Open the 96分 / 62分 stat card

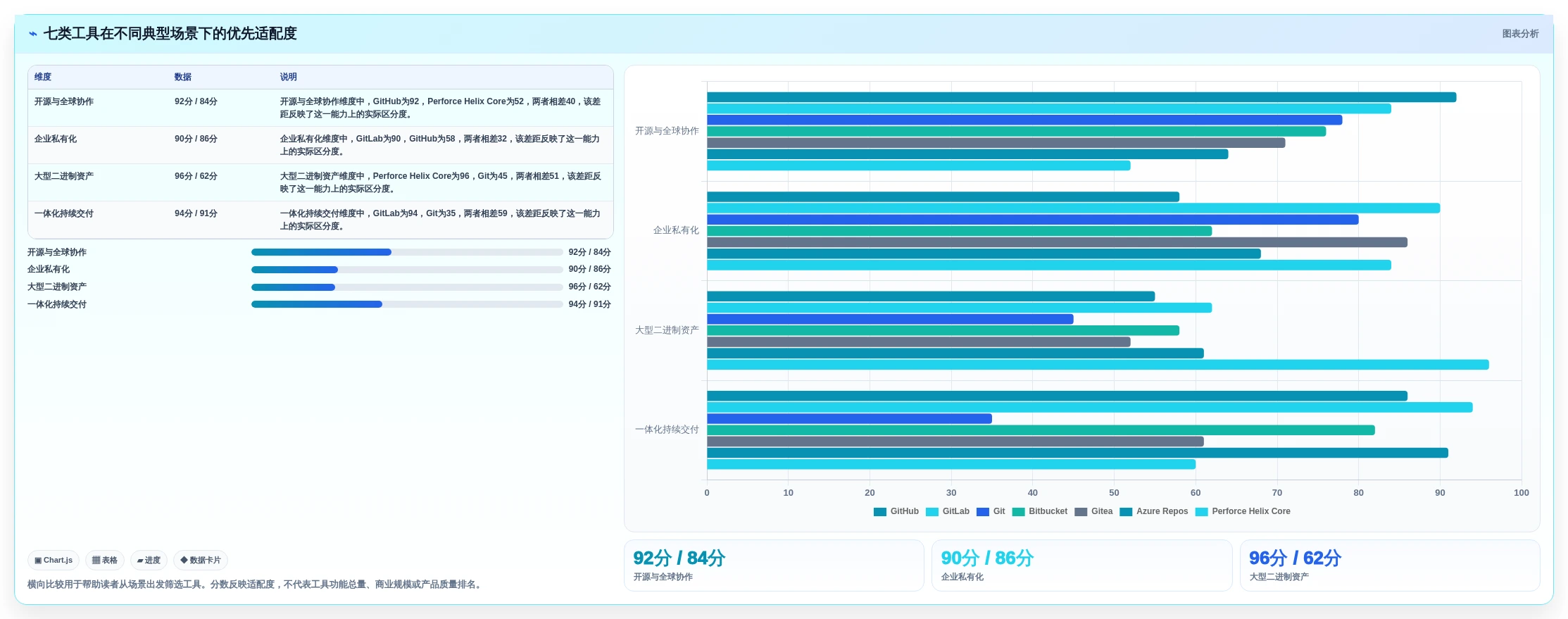(x=1390, y=565)
